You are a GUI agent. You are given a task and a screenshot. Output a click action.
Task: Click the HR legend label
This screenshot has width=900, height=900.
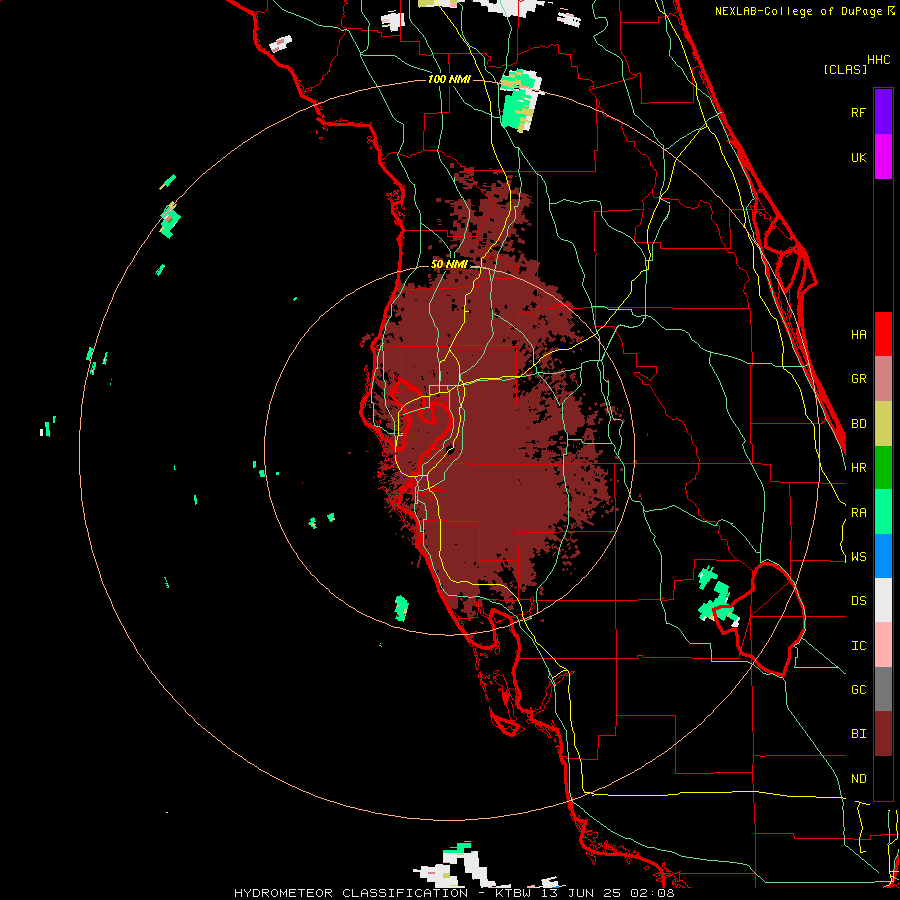click(859, 468)
